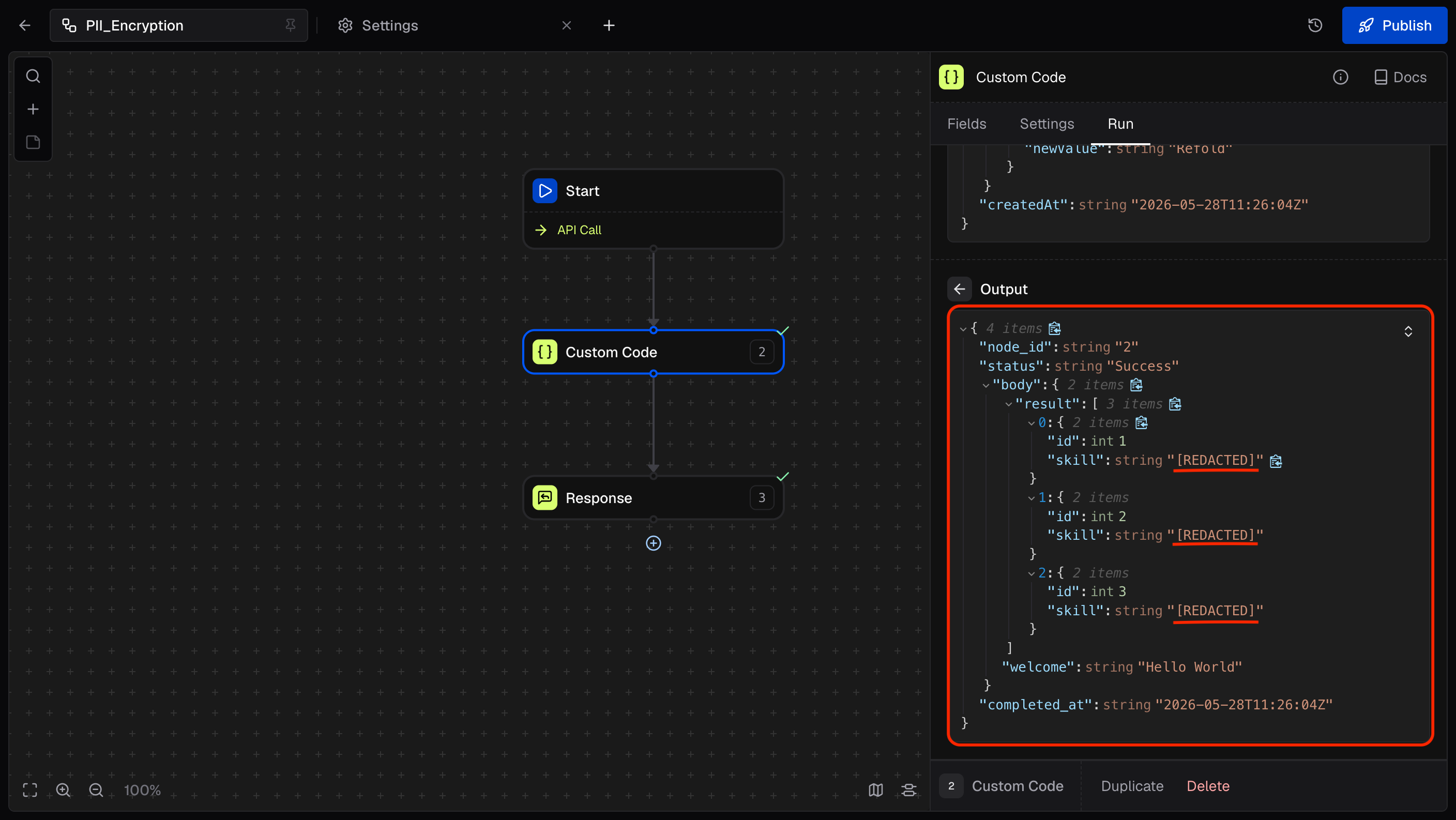
Task: Add a new tab with the plus icon
Action: tap(608, 25)
